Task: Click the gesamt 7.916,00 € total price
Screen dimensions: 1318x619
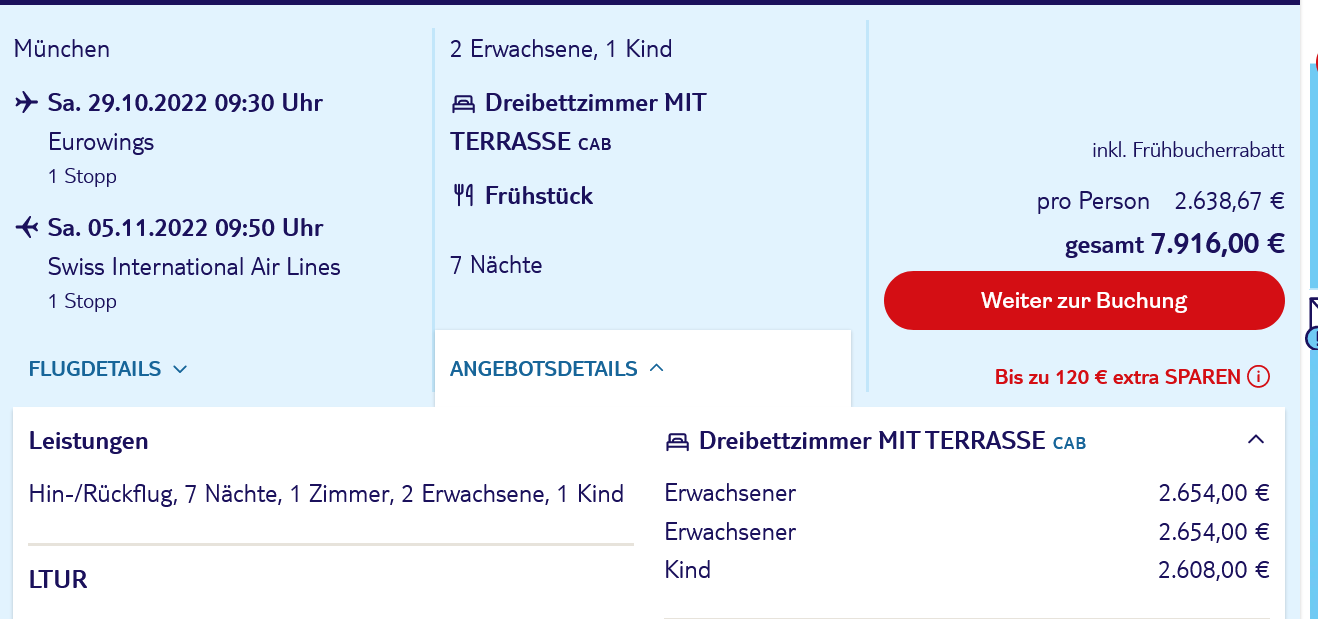Action: [x=1175, y=243]
